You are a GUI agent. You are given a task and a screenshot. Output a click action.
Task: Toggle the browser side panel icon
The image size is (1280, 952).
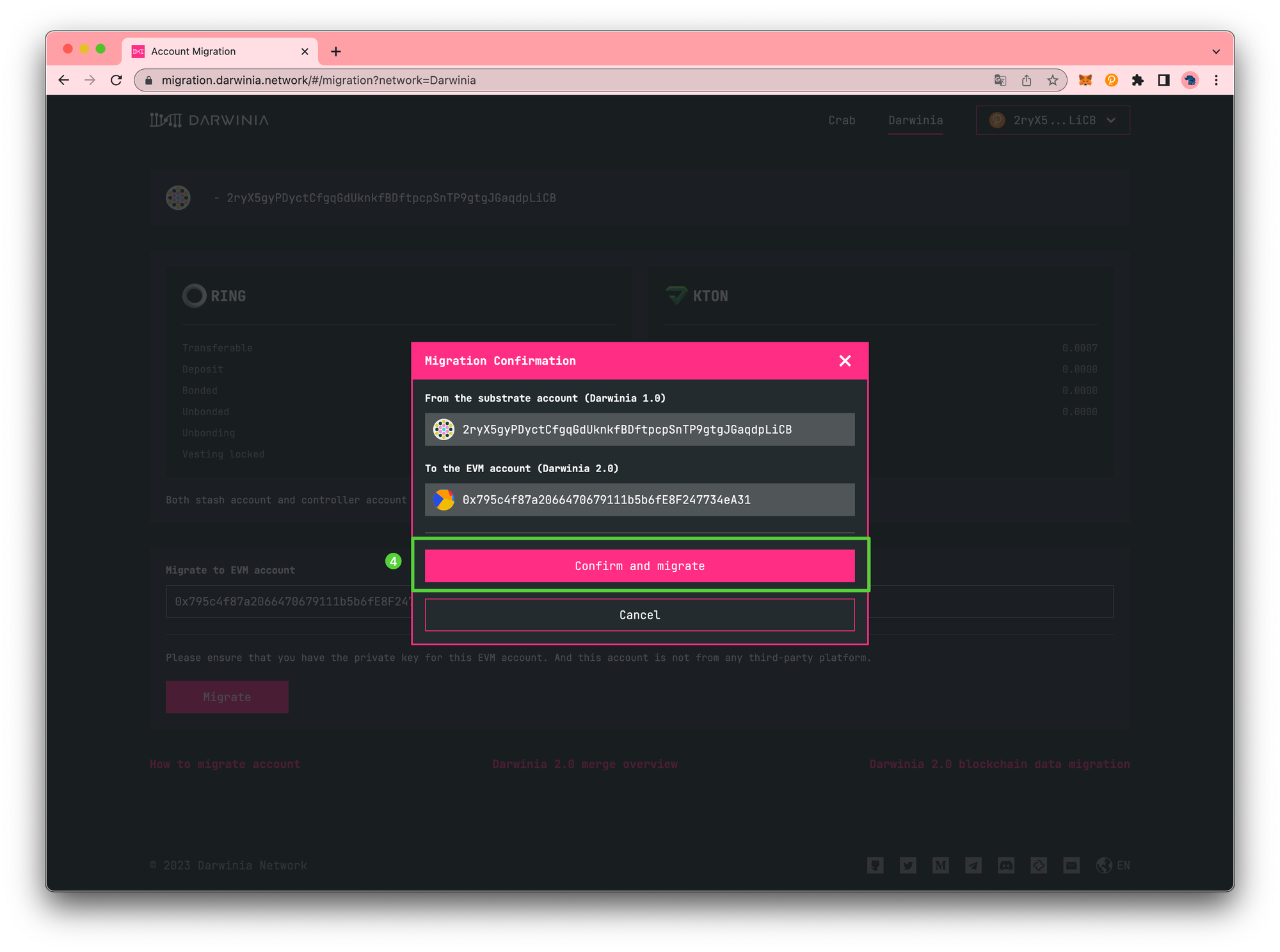[1164, 80]
